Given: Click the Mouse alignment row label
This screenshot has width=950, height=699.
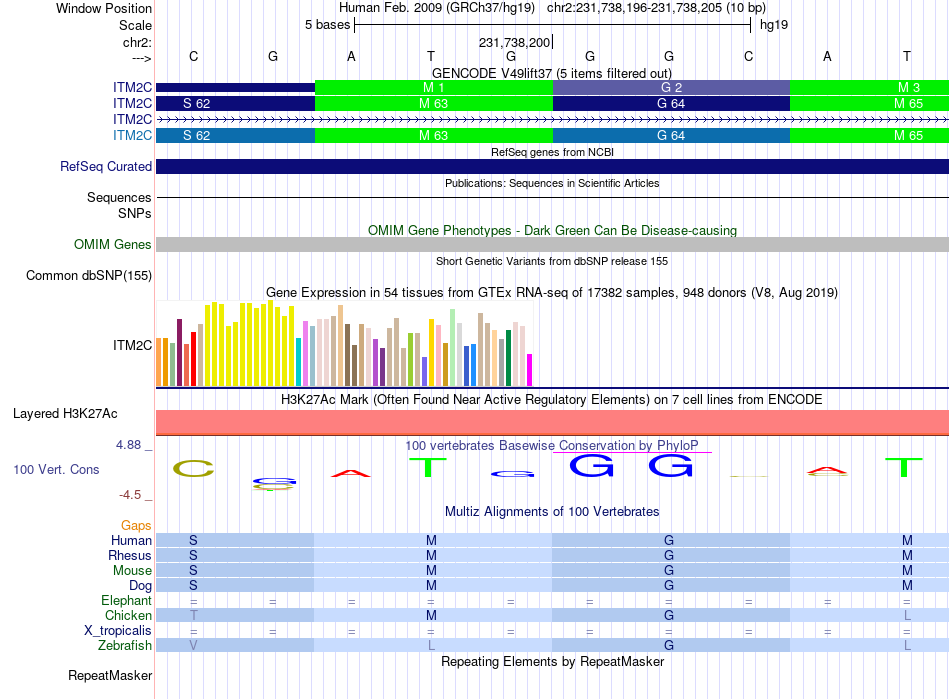Looking at the screenshot, I should pyautogui.click(x=132, y=571).
